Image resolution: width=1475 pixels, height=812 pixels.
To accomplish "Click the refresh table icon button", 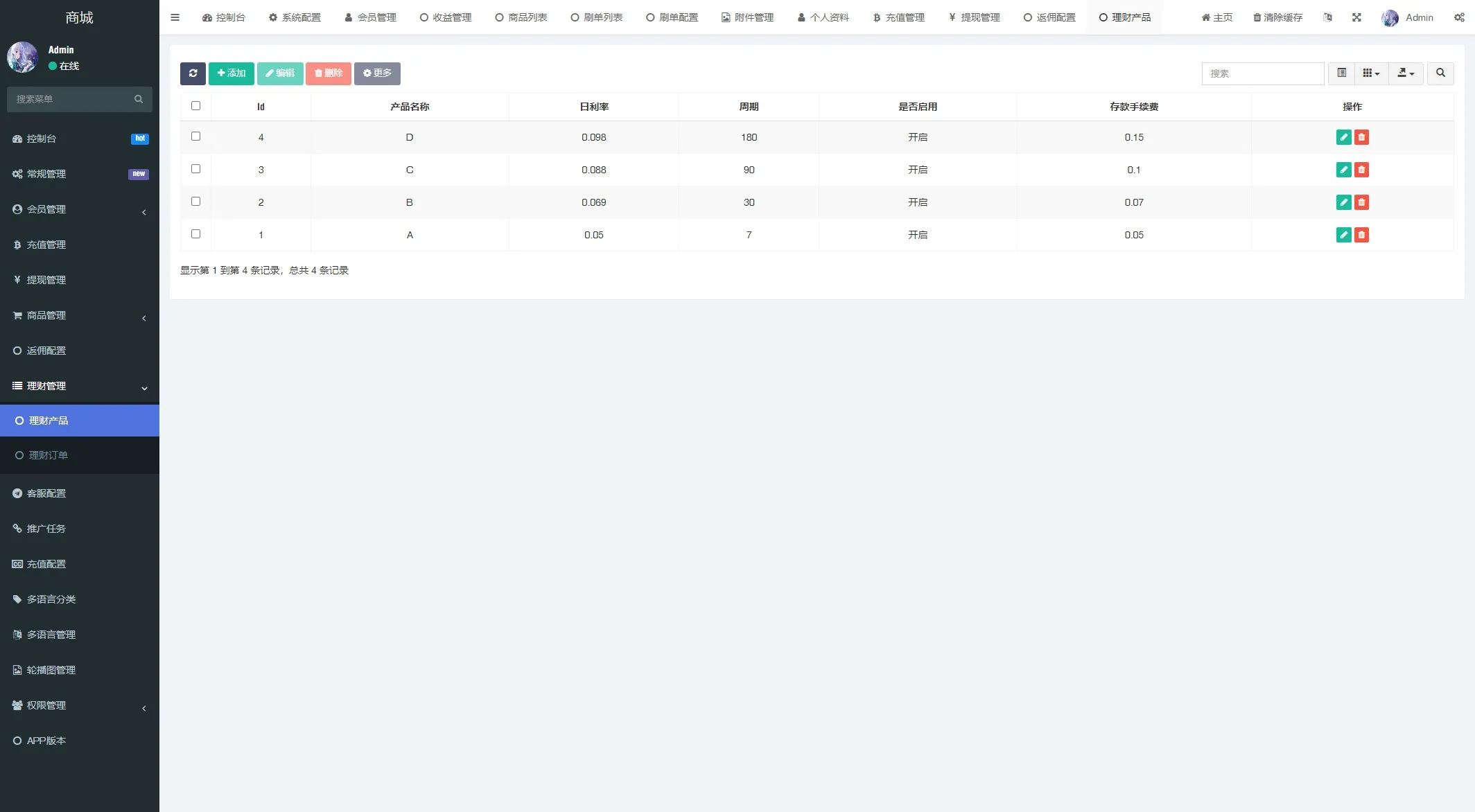I will click(193, 73).
